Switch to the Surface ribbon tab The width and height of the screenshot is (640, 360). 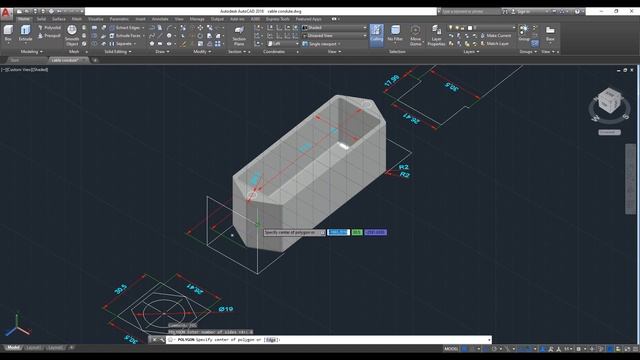(59, 19)
